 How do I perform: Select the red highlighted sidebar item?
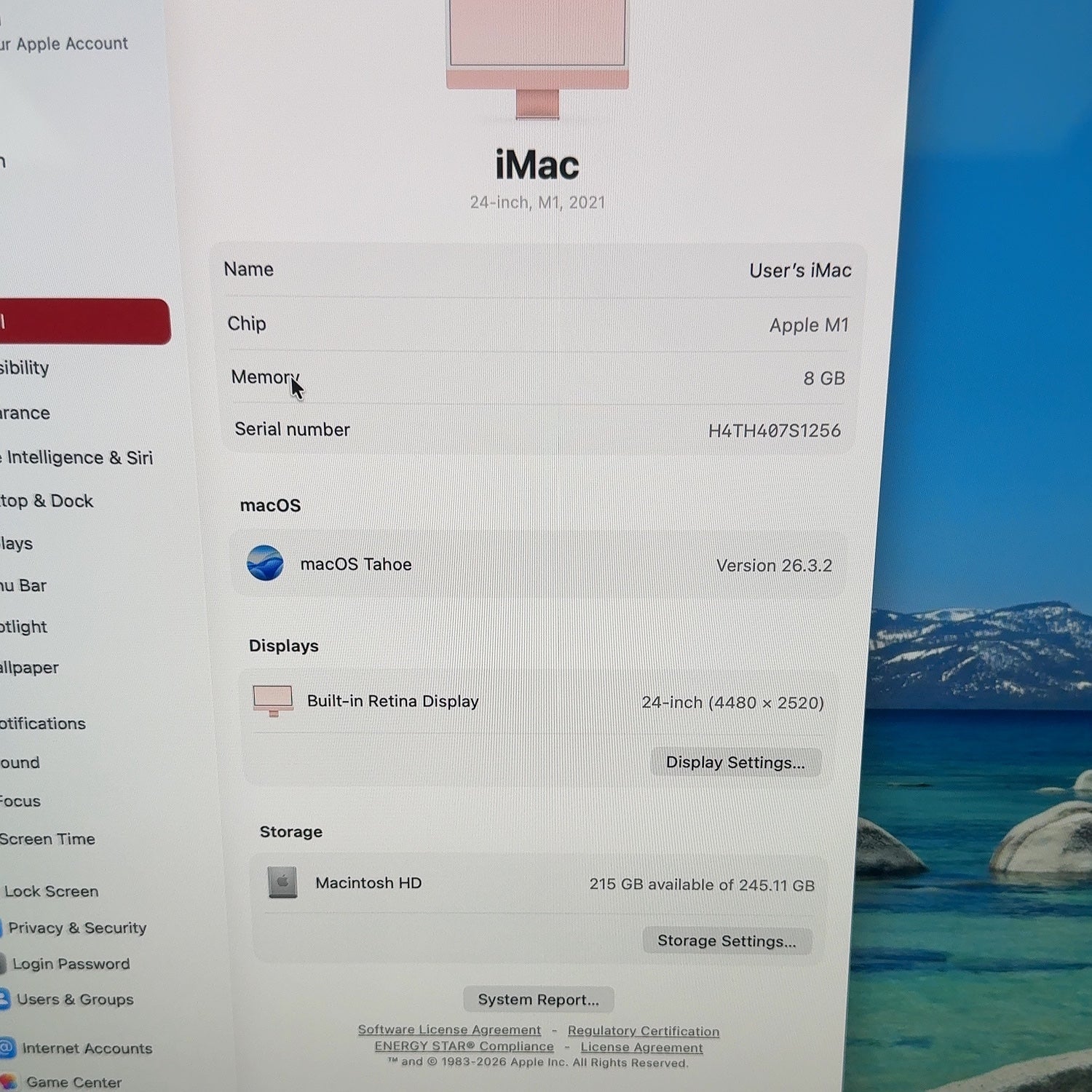(x=85, y=321)
